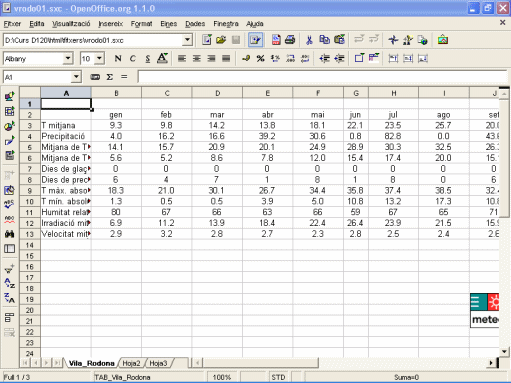Go to last sheet tab arrow
The image size is (511, 383).
pyautogui.click(x=57, y=363)
